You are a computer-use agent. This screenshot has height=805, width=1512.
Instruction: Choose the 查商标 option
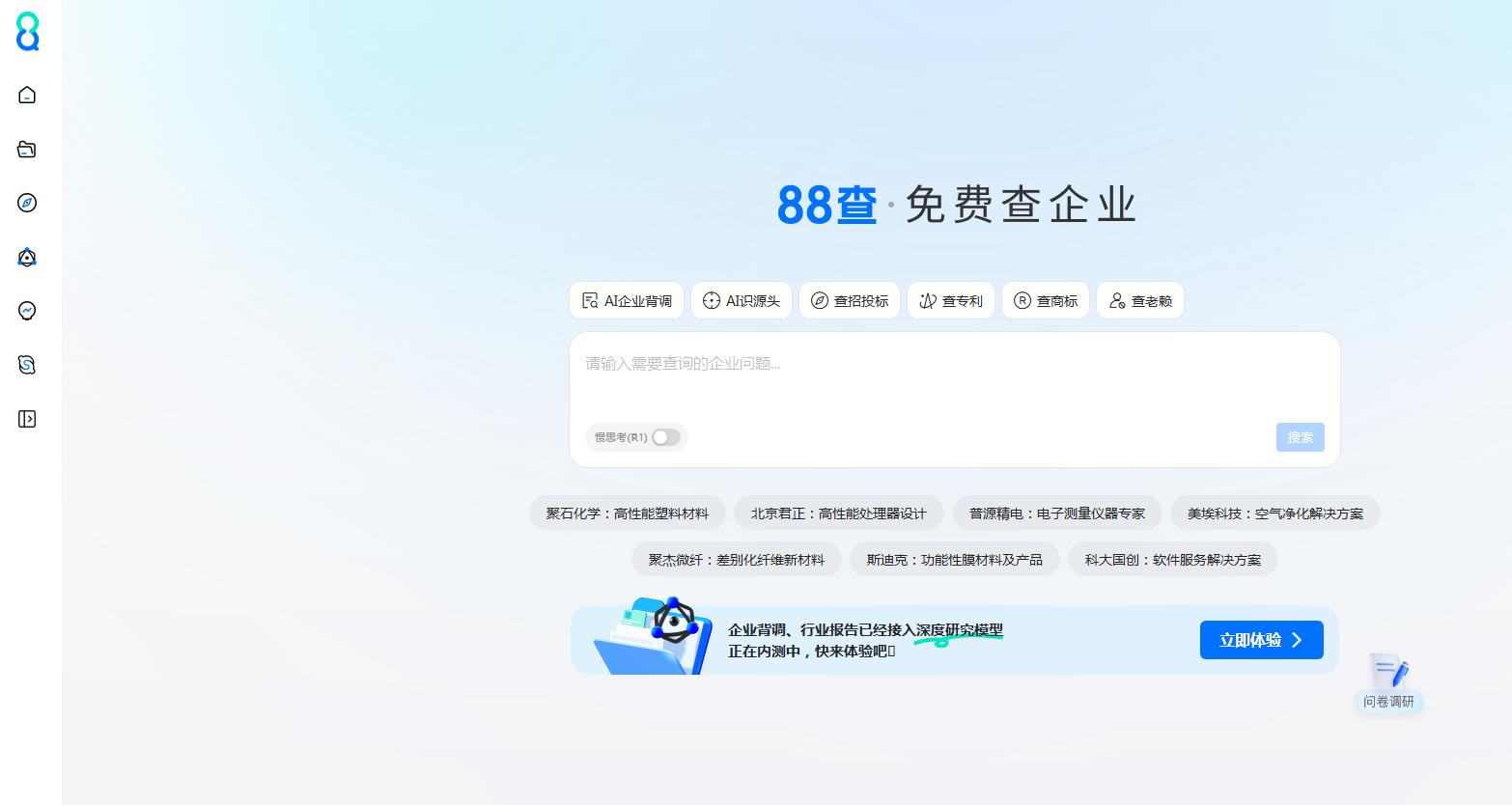1046,301
